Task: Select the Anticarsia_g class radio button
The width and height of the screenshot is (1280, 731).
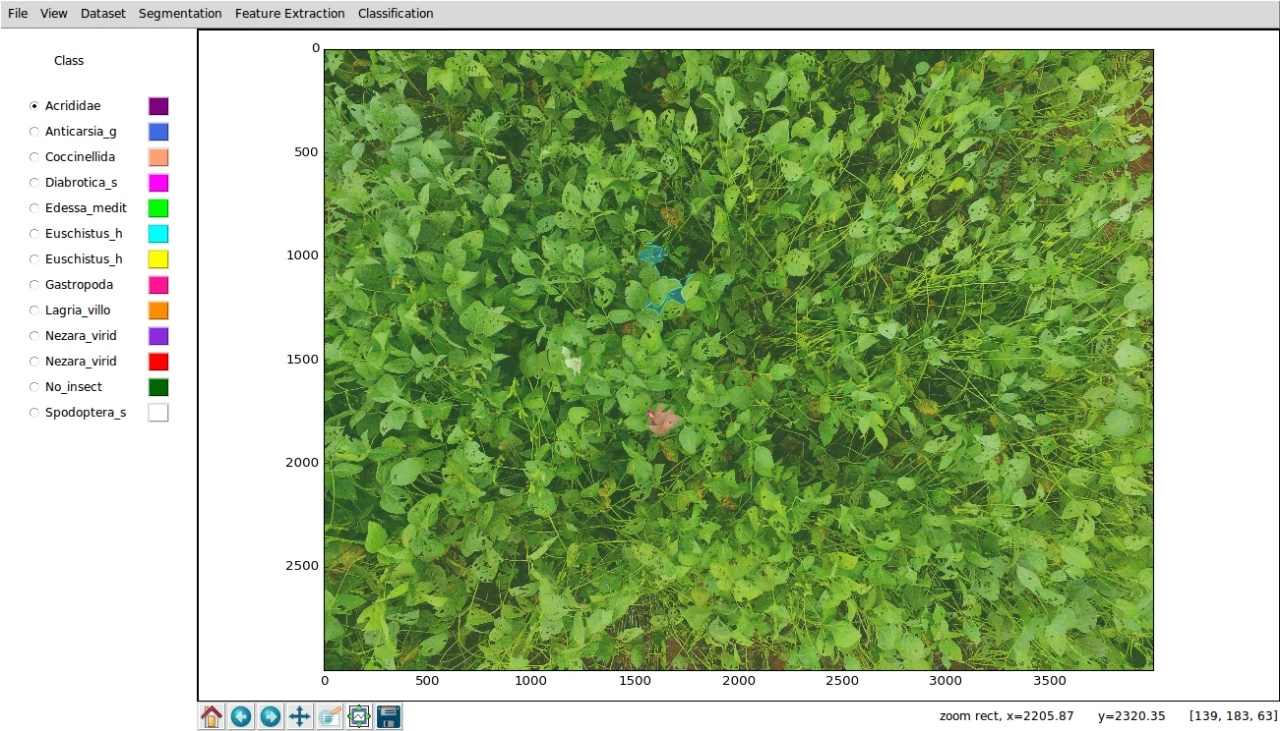Action: (x=35, y=131)
